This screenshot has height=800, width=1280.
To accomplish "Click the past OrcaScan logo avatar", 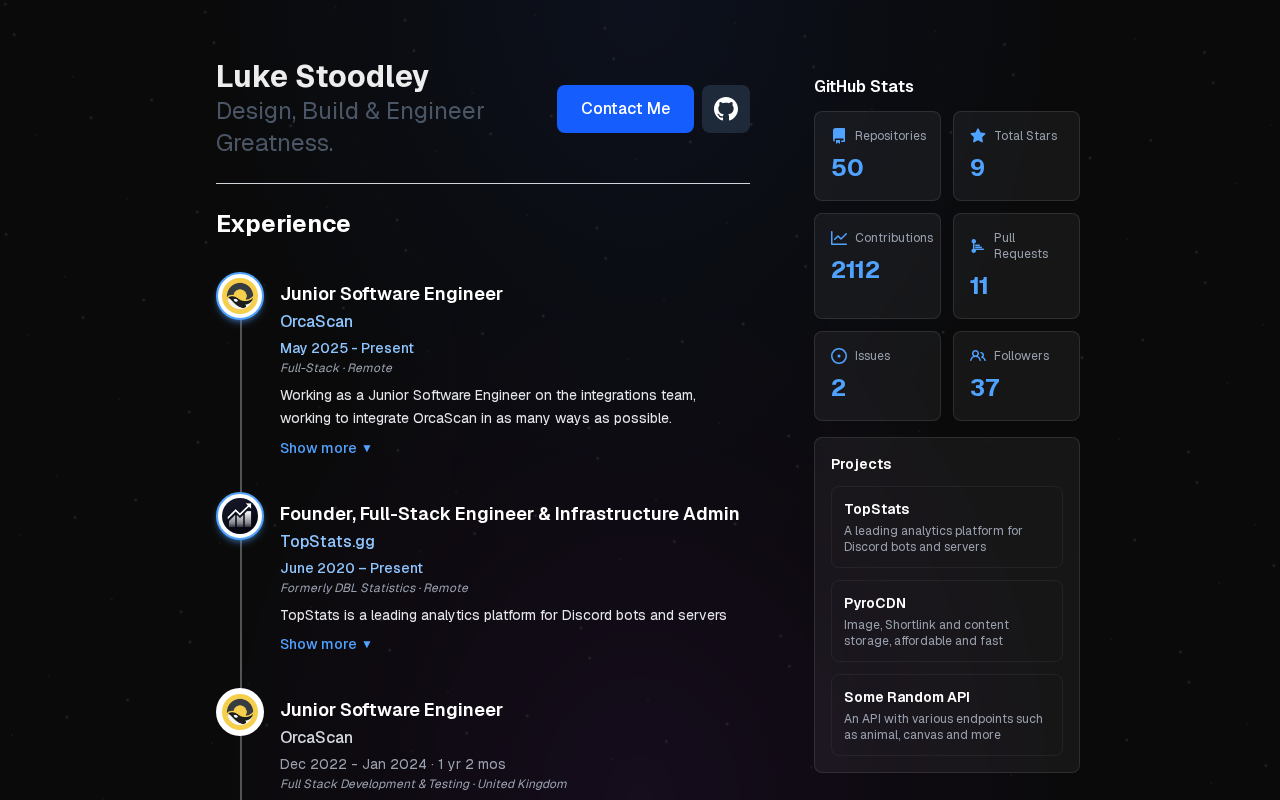I will 240,712.
